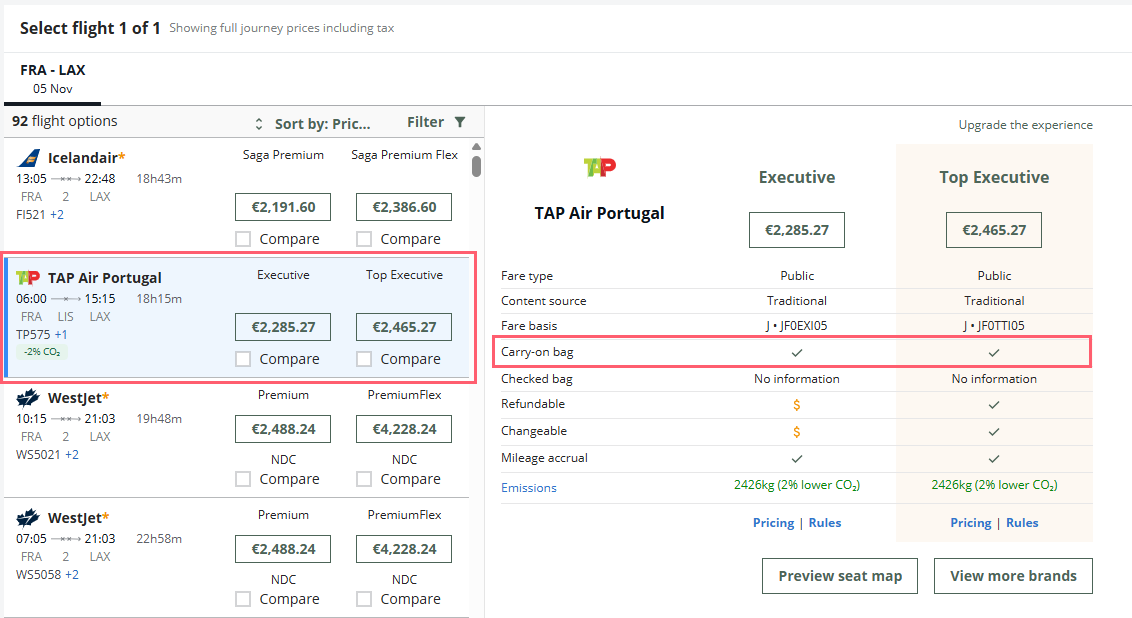The height and width of the screenshot is (618, 1132).
Task: Click the WestJet logo for the 10:15 flight
Action: tap(28, 397)
